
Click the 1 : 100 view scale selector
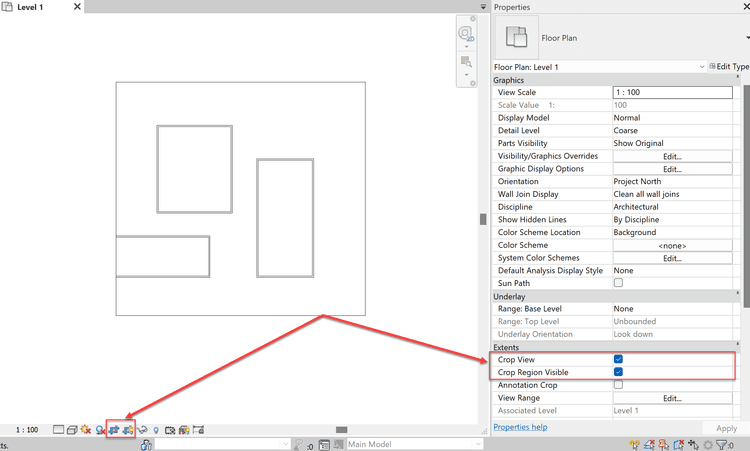pyautogui.click(x=27, y=430)
